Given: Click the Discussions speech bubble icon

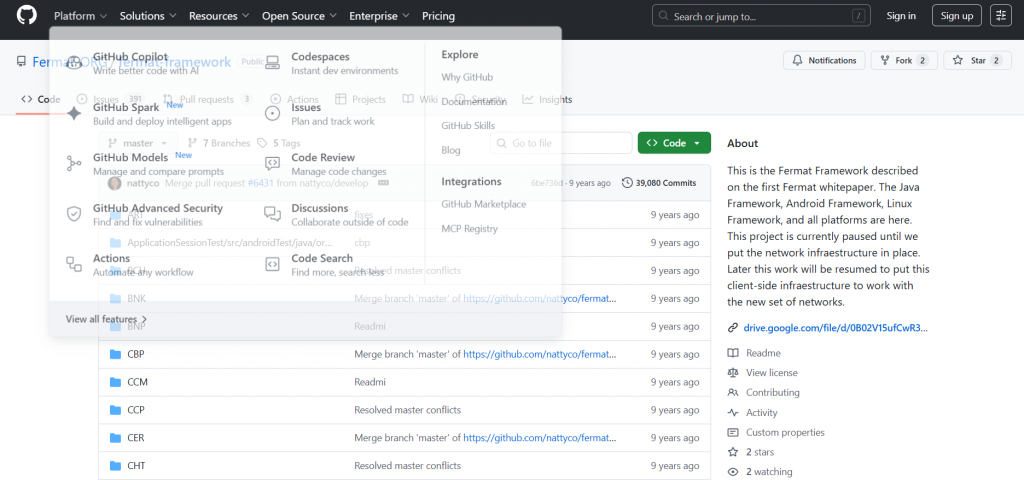Looking at the screenshot, I should [x=272, y=214].
